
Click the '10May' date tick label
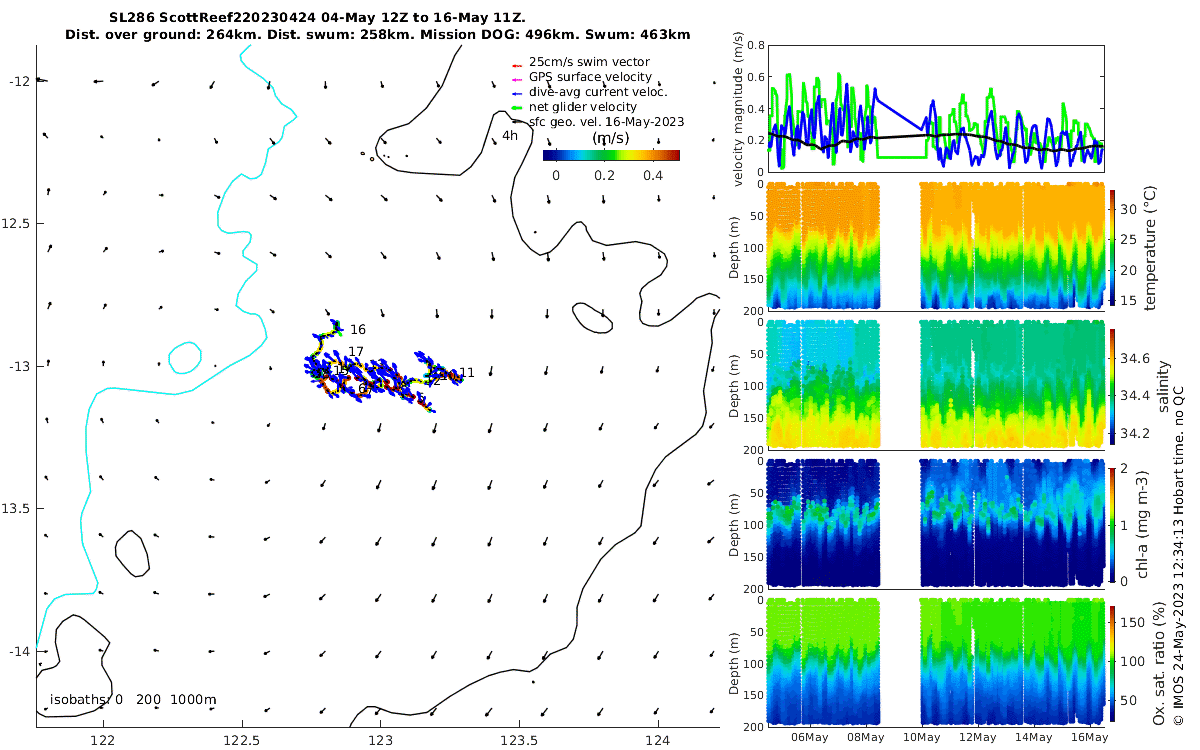[x=921, y=737]
